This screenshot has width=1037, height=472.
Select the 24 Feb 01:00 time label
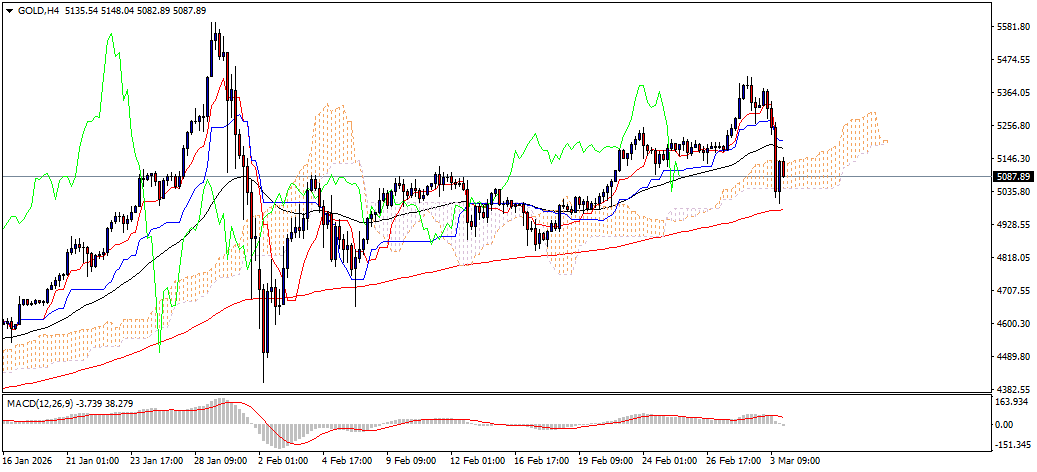(x=669, y=459)
